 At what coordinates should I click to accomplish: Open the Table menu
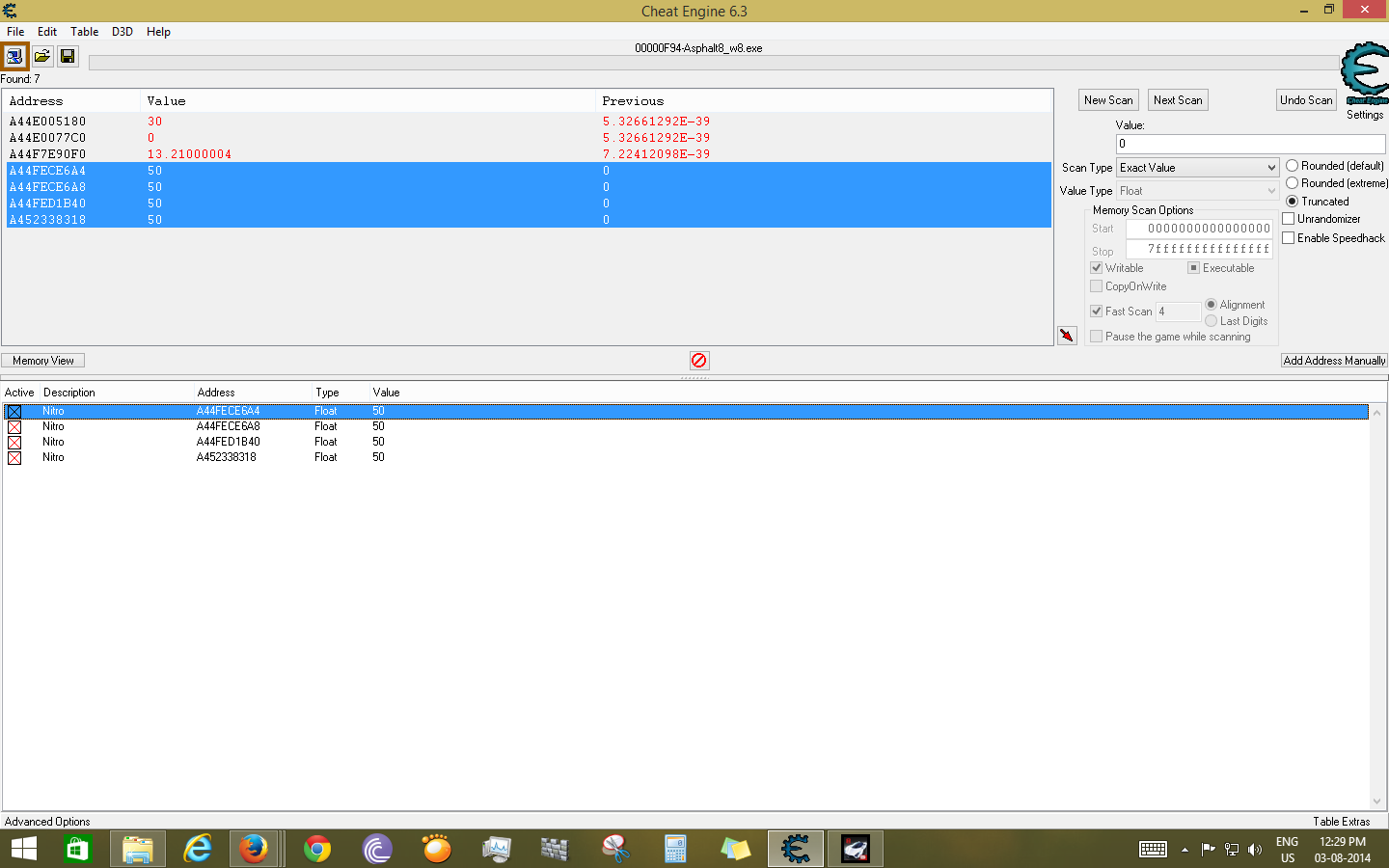[x=84, y=31]
